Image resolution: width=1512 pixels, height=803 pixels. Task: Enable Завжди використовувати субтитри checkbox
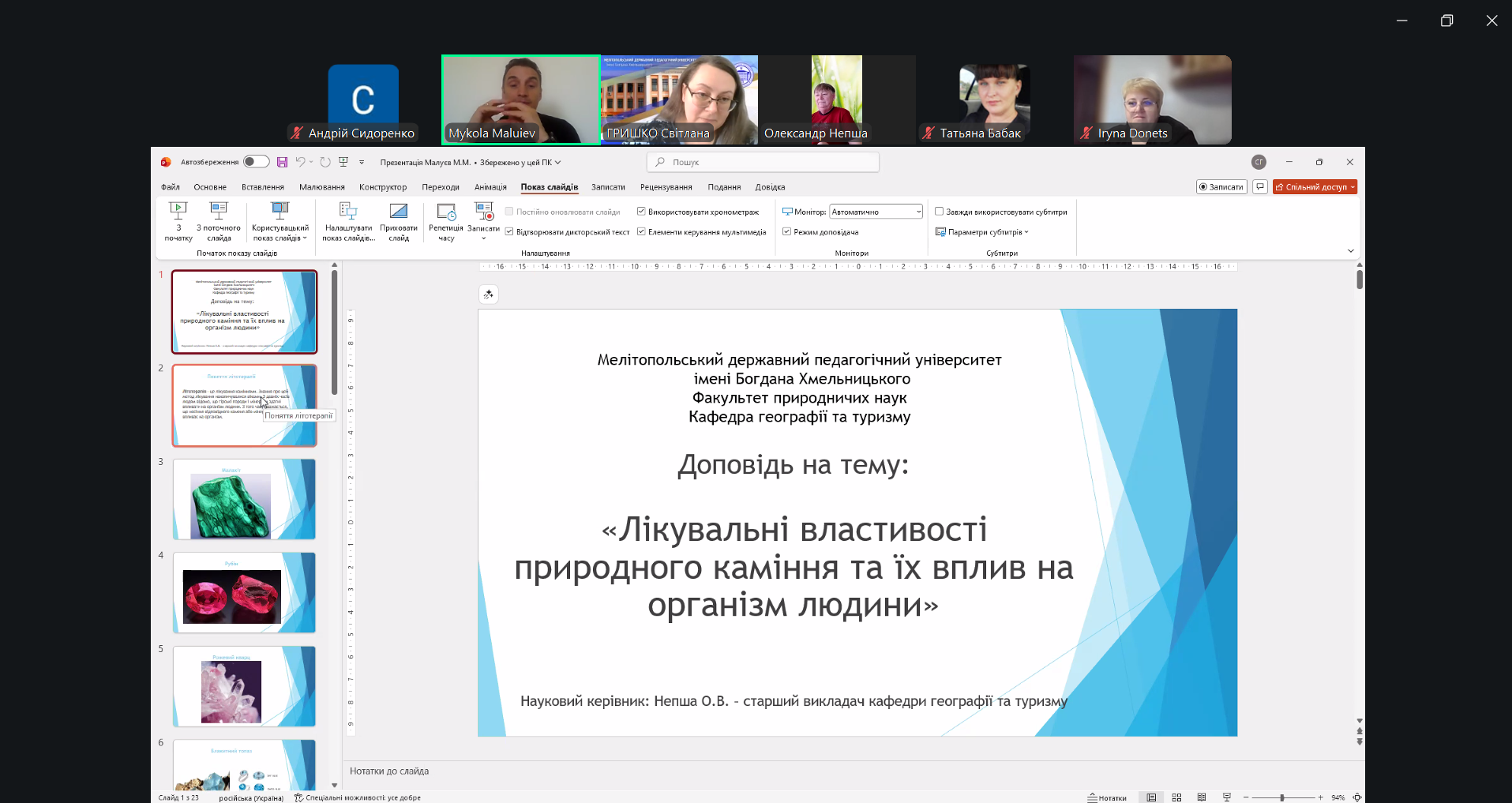[940, 212]
